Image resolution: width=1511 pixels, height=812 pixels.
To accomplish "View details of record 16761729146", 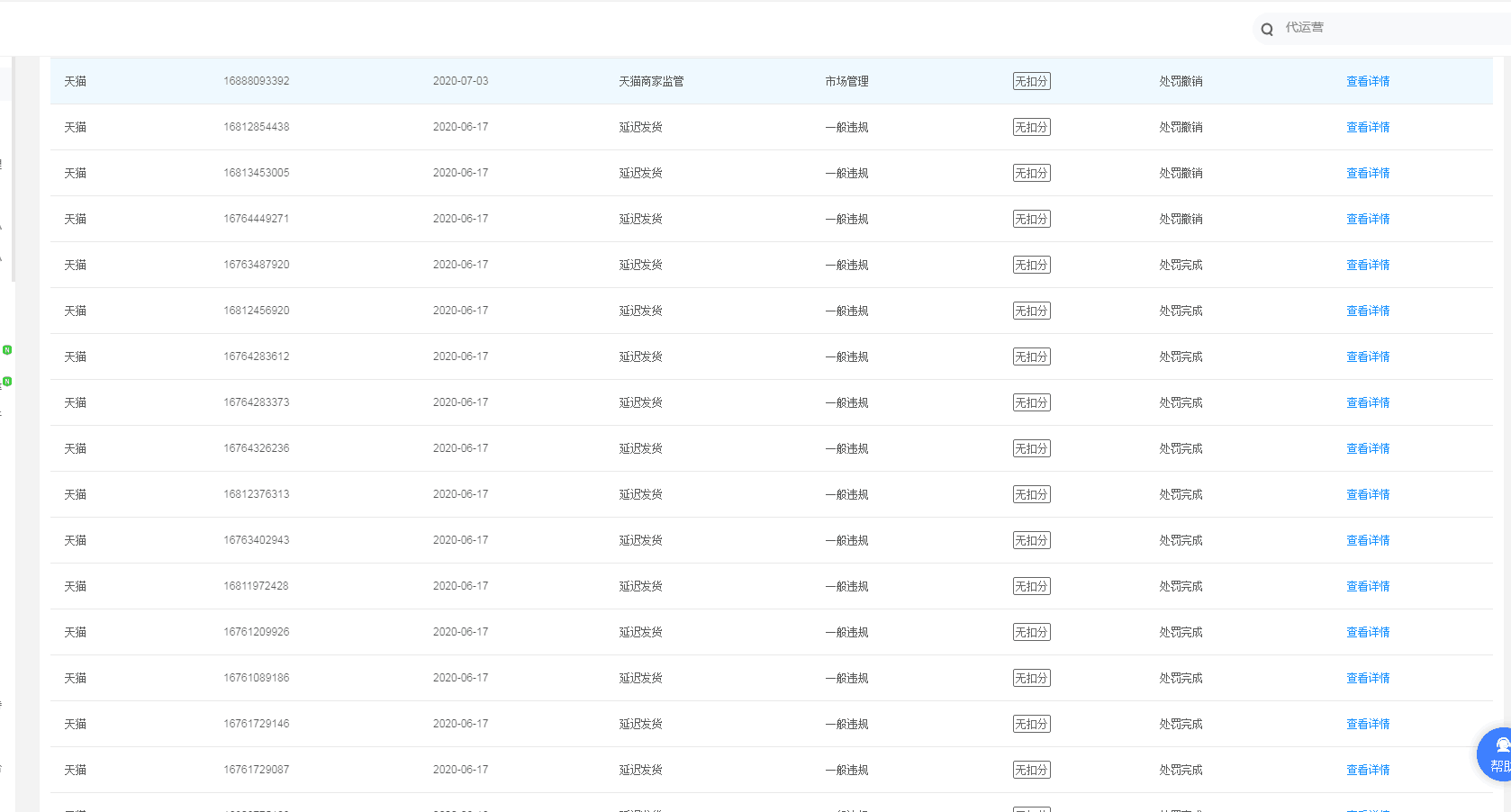I will pos(1368,724).
